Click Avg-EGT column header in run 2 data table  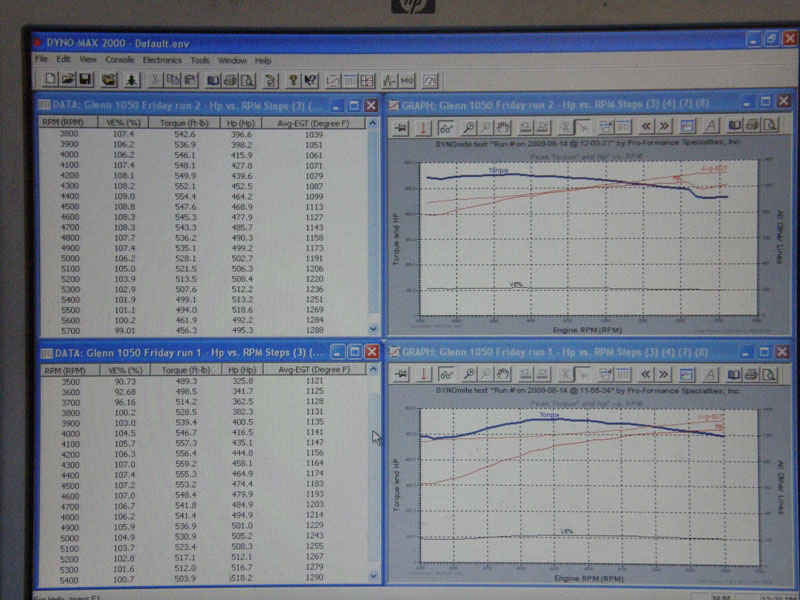314,123
